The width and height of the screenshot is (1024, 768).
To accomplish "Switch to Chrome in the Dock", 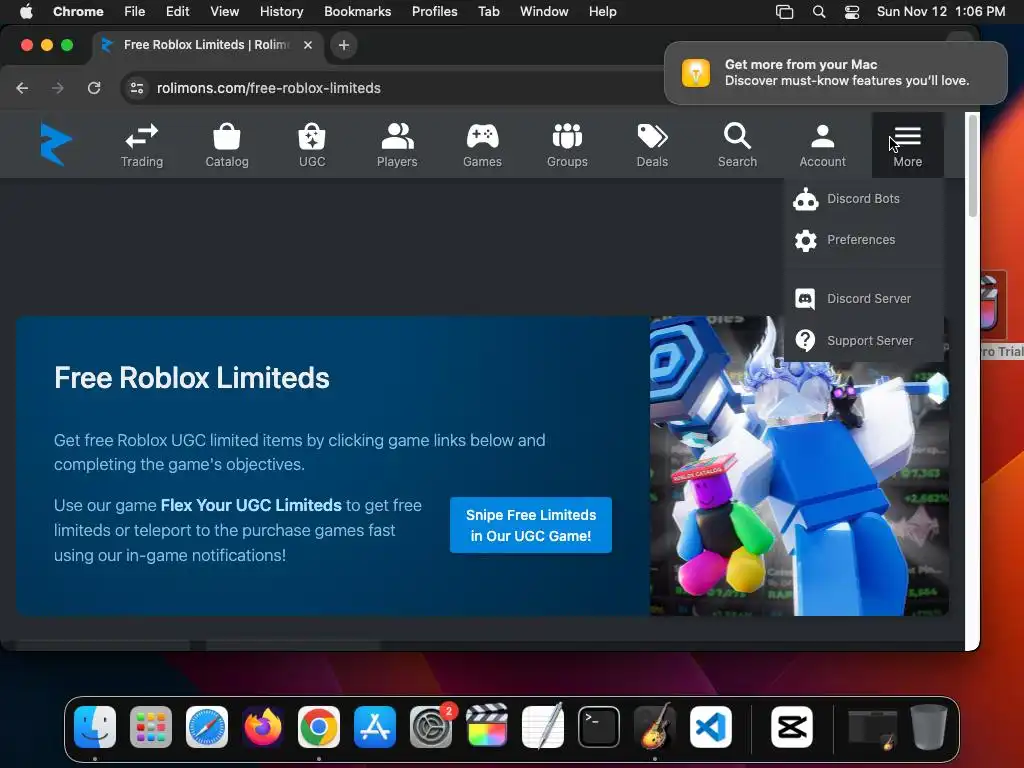I will pyautogui.click(x=319, y=727).
